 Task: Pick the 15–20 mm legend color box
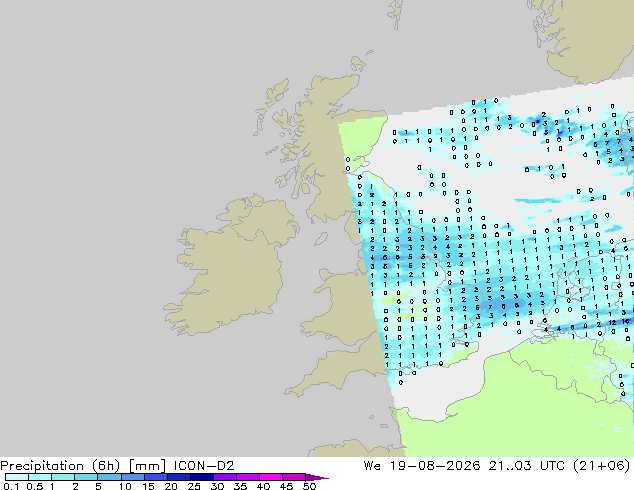155,477
